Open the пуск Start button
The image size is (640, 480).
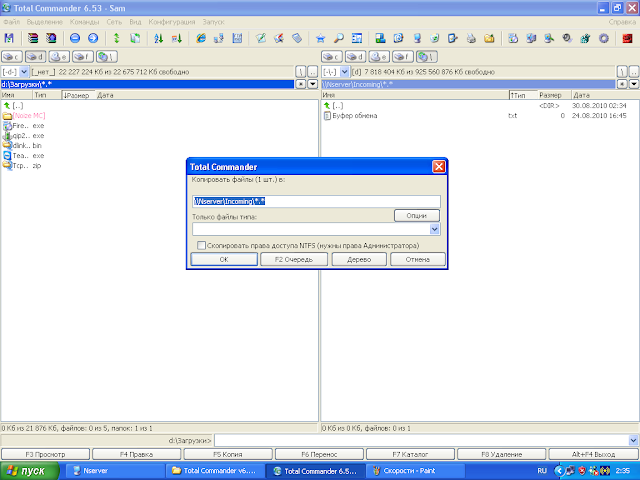[29, 471]
